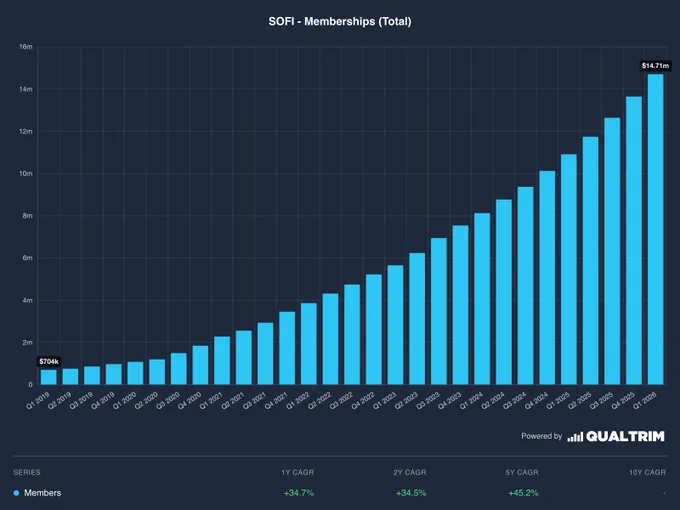The width and height of the screenshot is (680, 510).
Task: Select the Q3 2023 bar
Action: (x=438, y=311)
